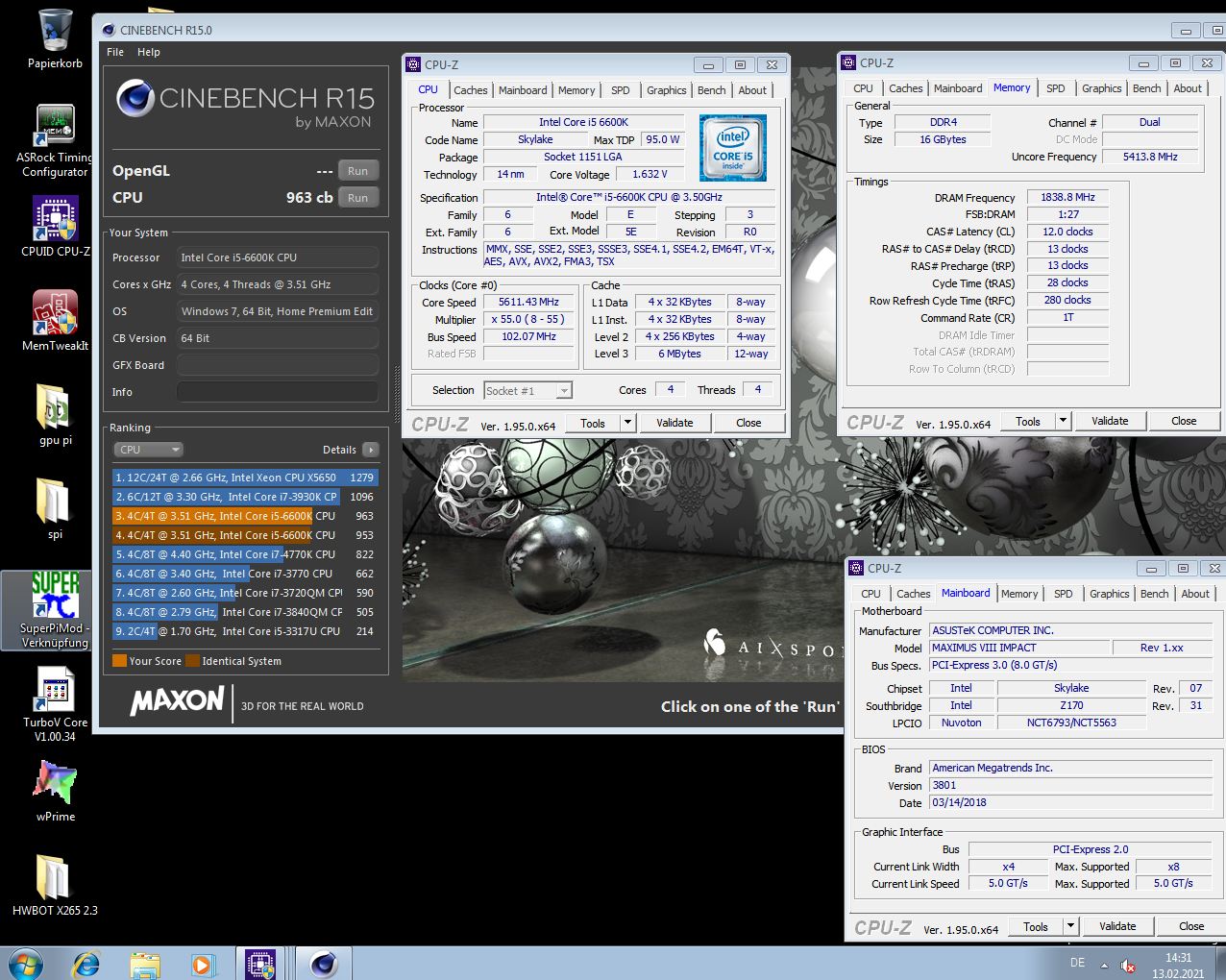This screenshot has height=980, width=1226.
Task: Click DRAM Frequency value 1838.8 MHz
Action: click(x=1067, y=197)
